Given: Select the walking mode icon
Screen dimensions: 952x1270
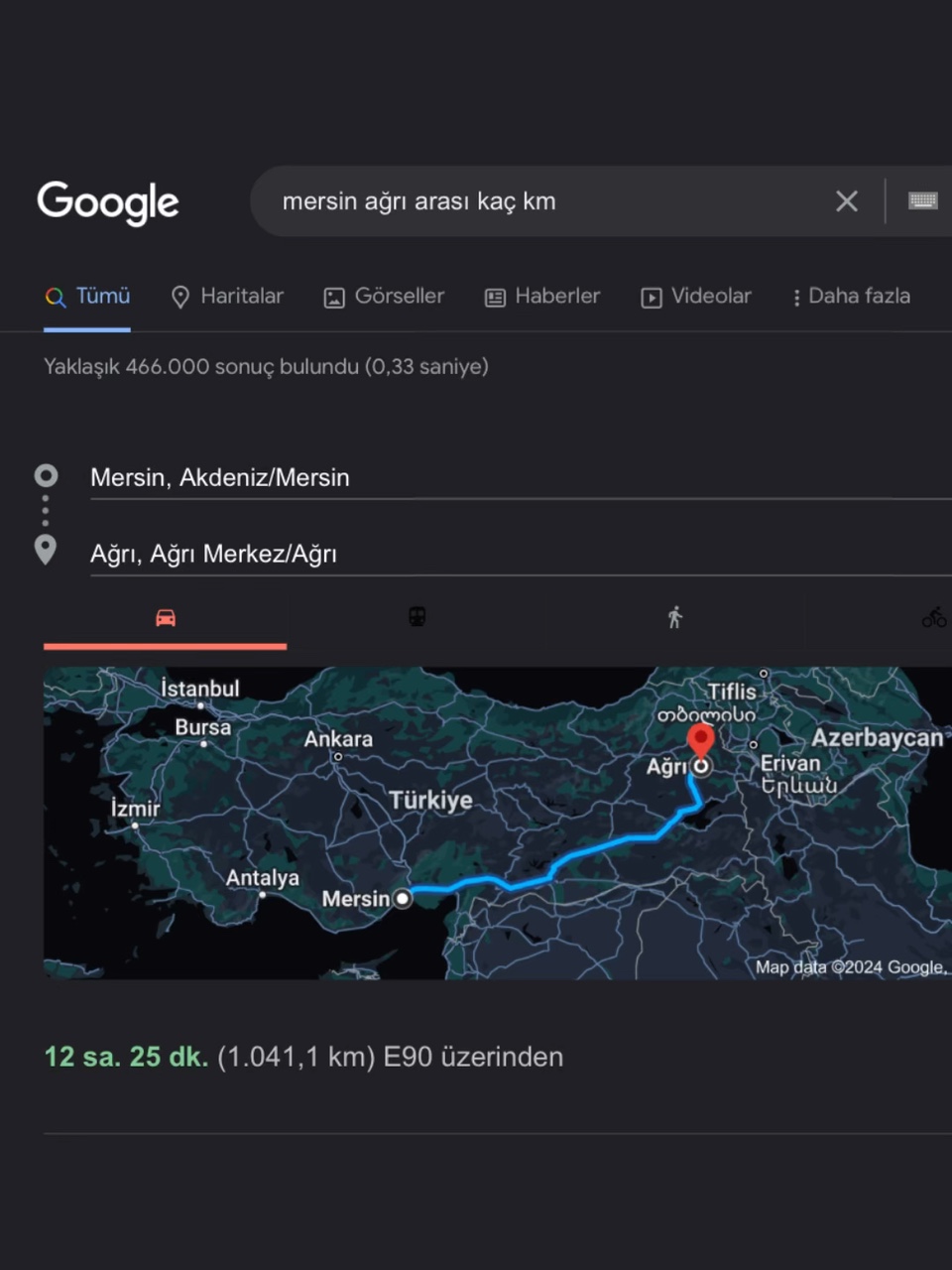Looking at the screenshot, I should click(x=675, y=618).
